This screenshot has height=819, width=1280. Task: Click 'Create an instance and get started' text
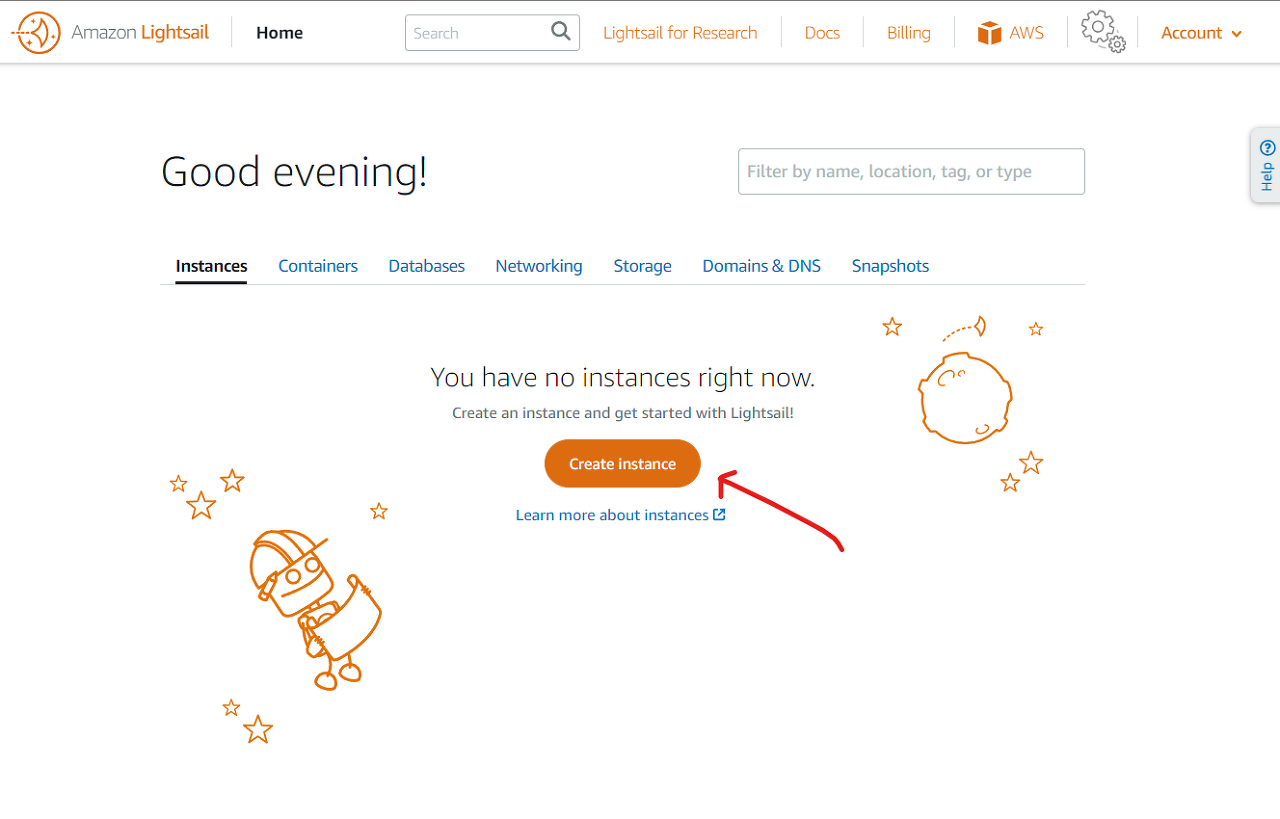pyautogui.click(x=622, y=413)
